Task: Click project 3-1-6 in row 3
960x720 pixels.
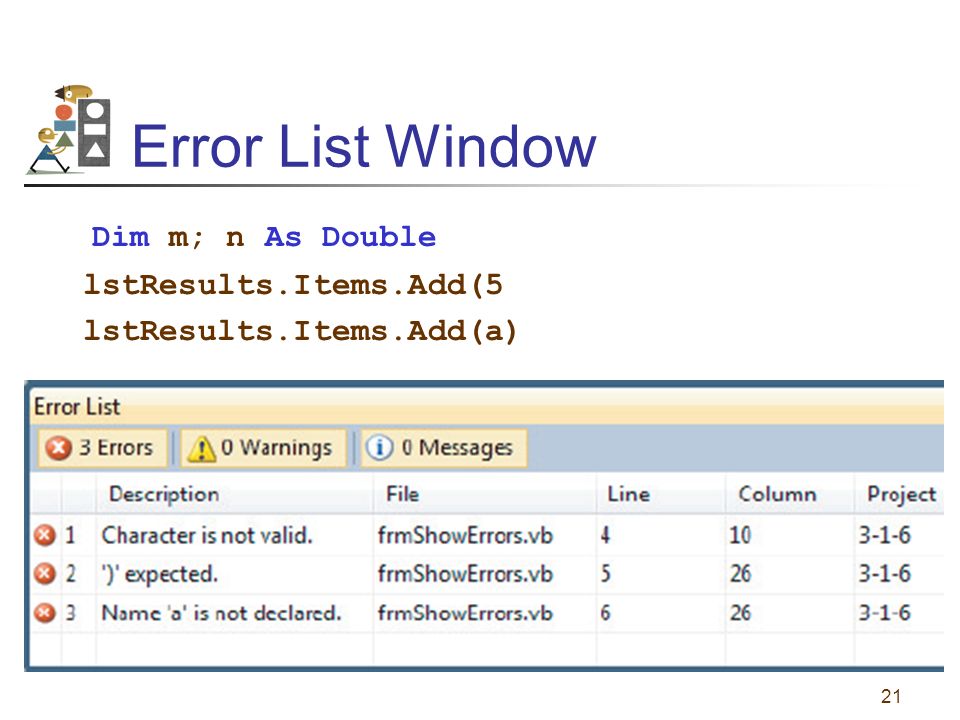Action: (x=884, y=613)
